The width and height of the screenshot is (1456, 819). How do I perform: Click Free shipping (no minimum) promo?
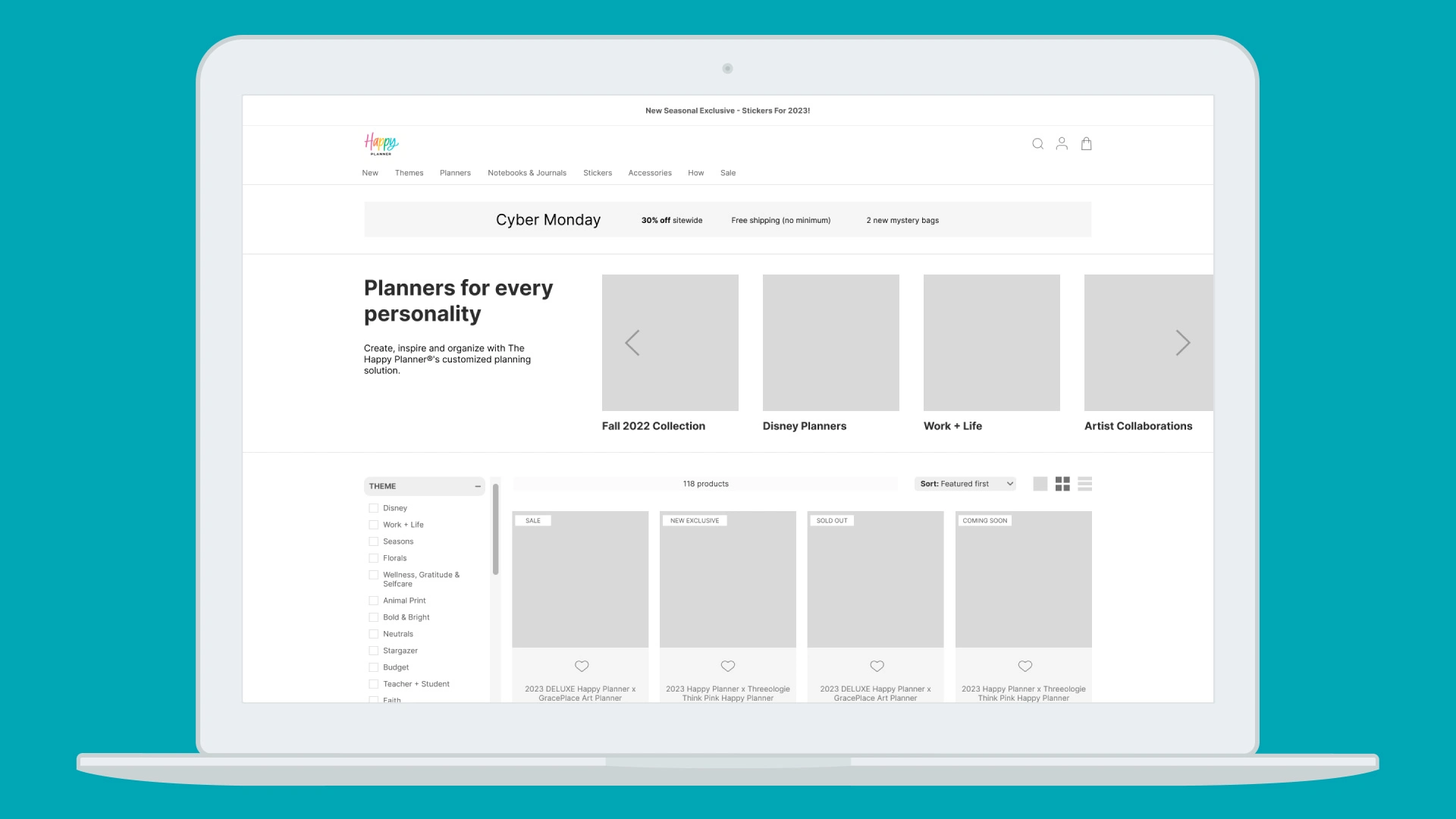click(781, 221)
